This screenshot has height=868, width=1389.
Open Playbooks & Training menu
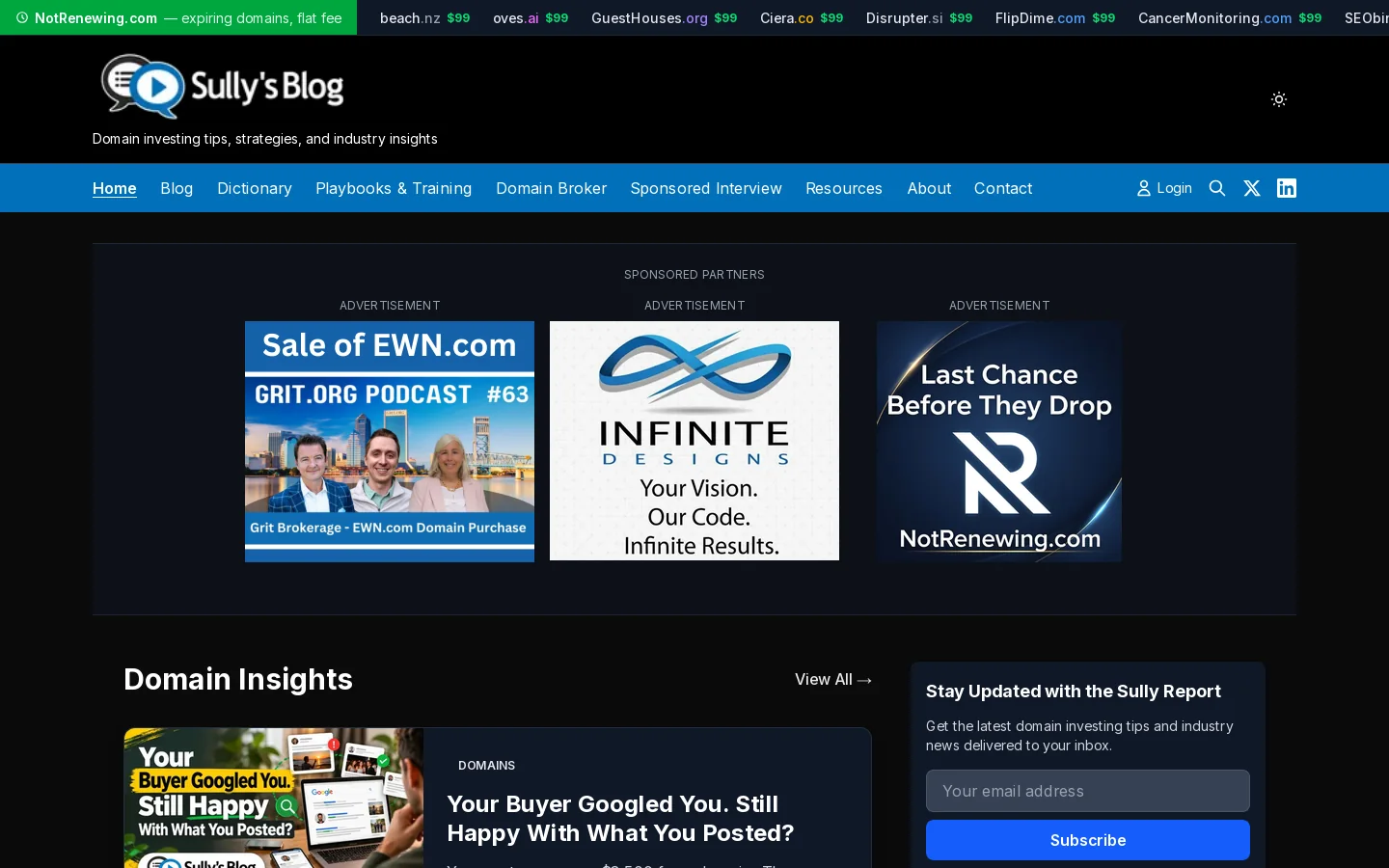tap(394, 188)
